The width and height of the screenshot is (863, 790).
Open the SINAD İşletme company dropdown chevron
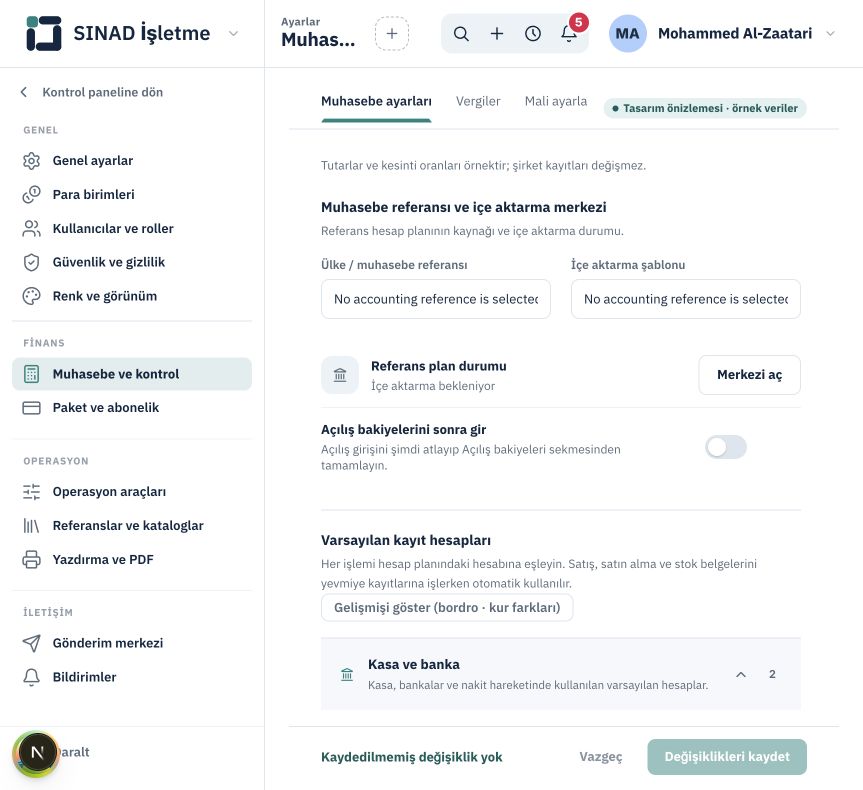(233, 34)
